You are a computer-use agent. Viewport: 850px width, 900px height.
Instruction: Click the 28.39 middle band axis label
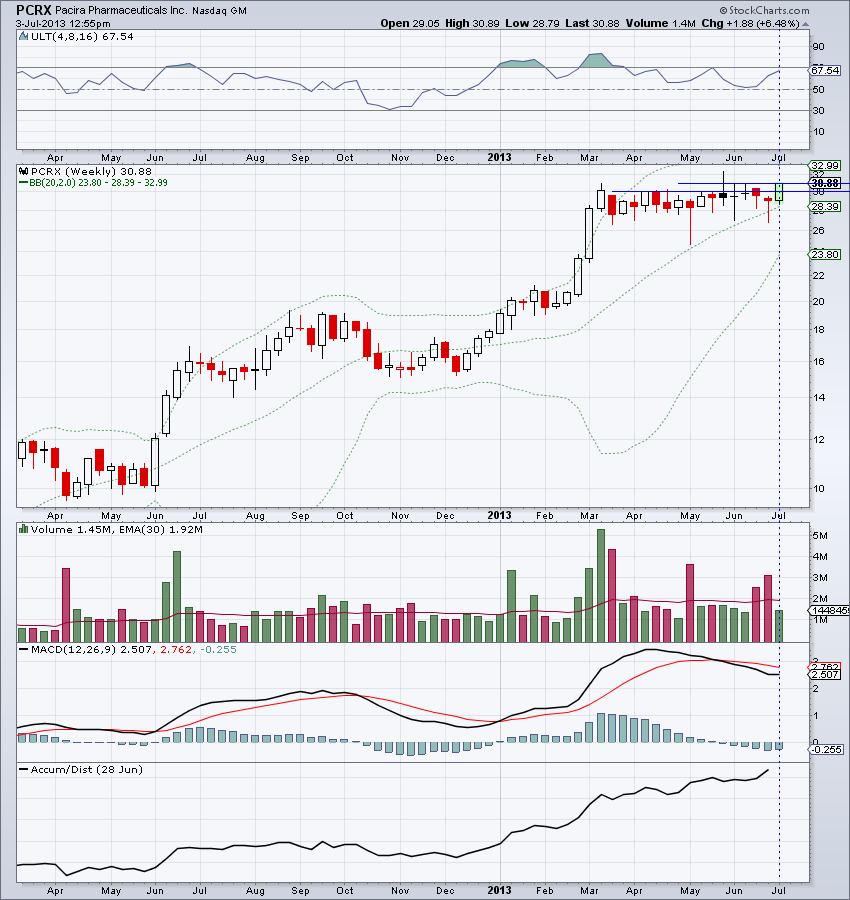825,208
